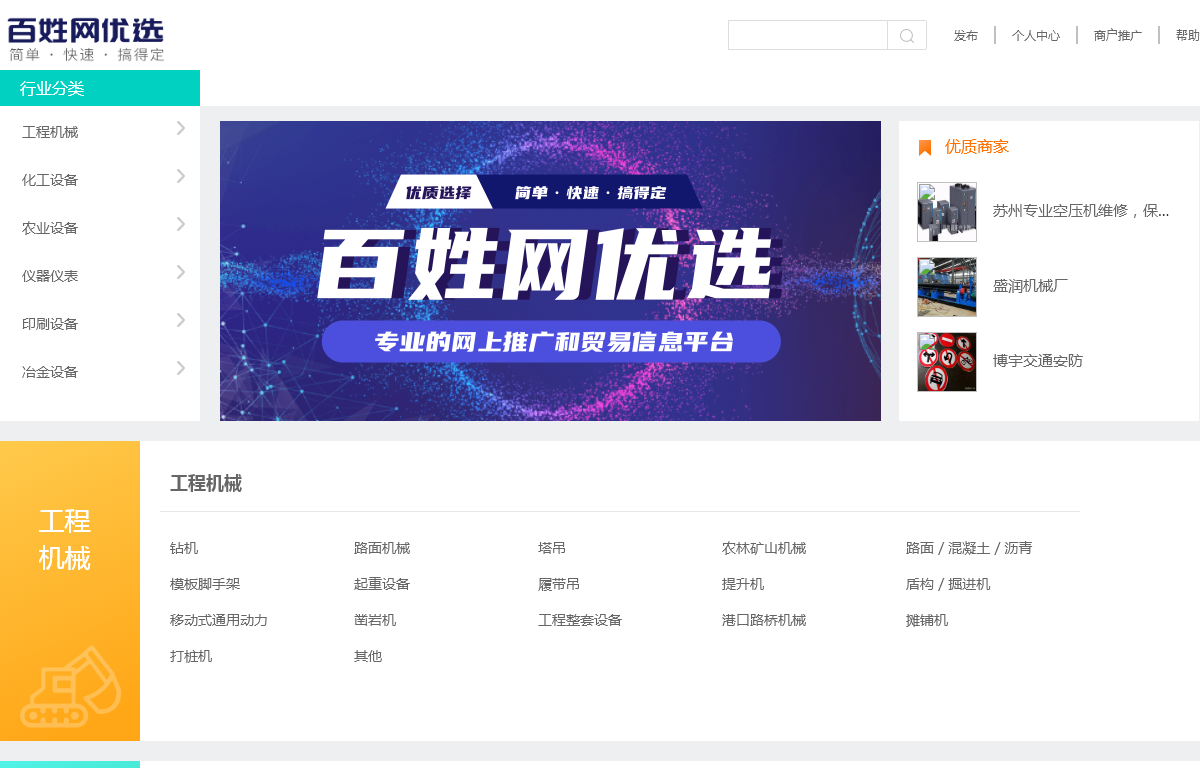The image size is (1200, 768).
Task: Open the 商户推广 menu item
Action: [x=1117, y=34]
